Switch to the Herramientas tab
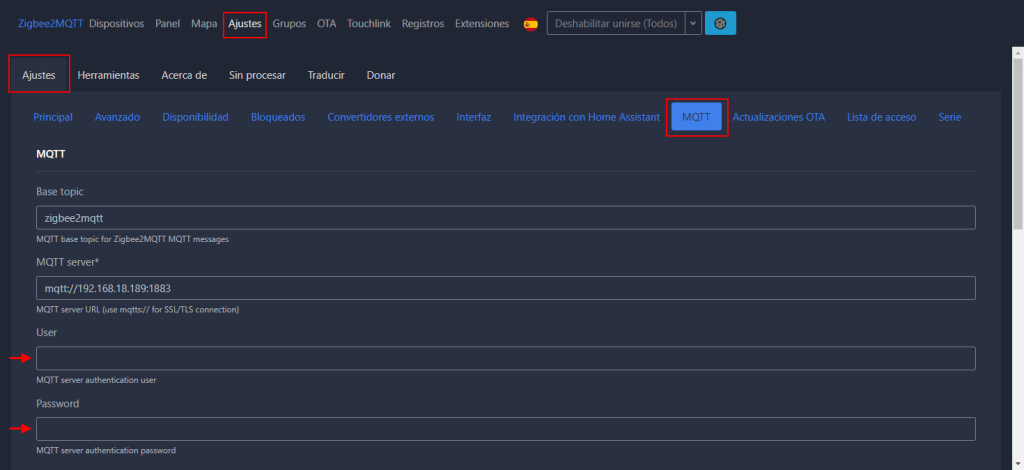The width and height of the screenshot is (1024, 470). coord(108,75)
